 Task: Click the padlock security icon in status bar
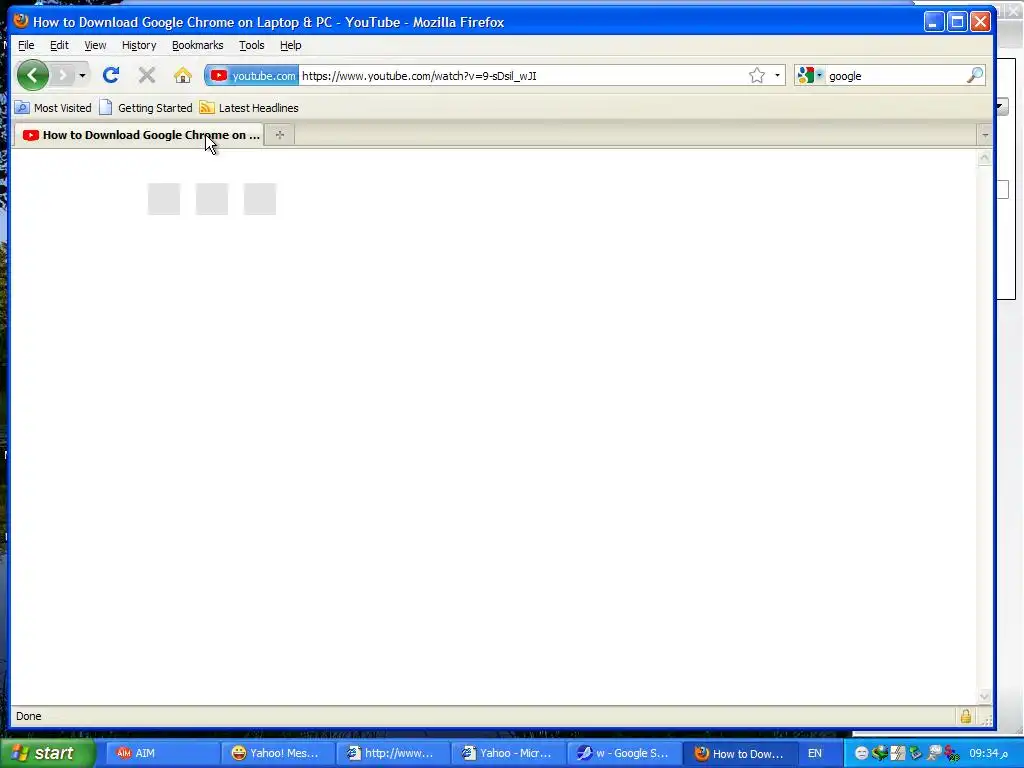click(966, 716)
